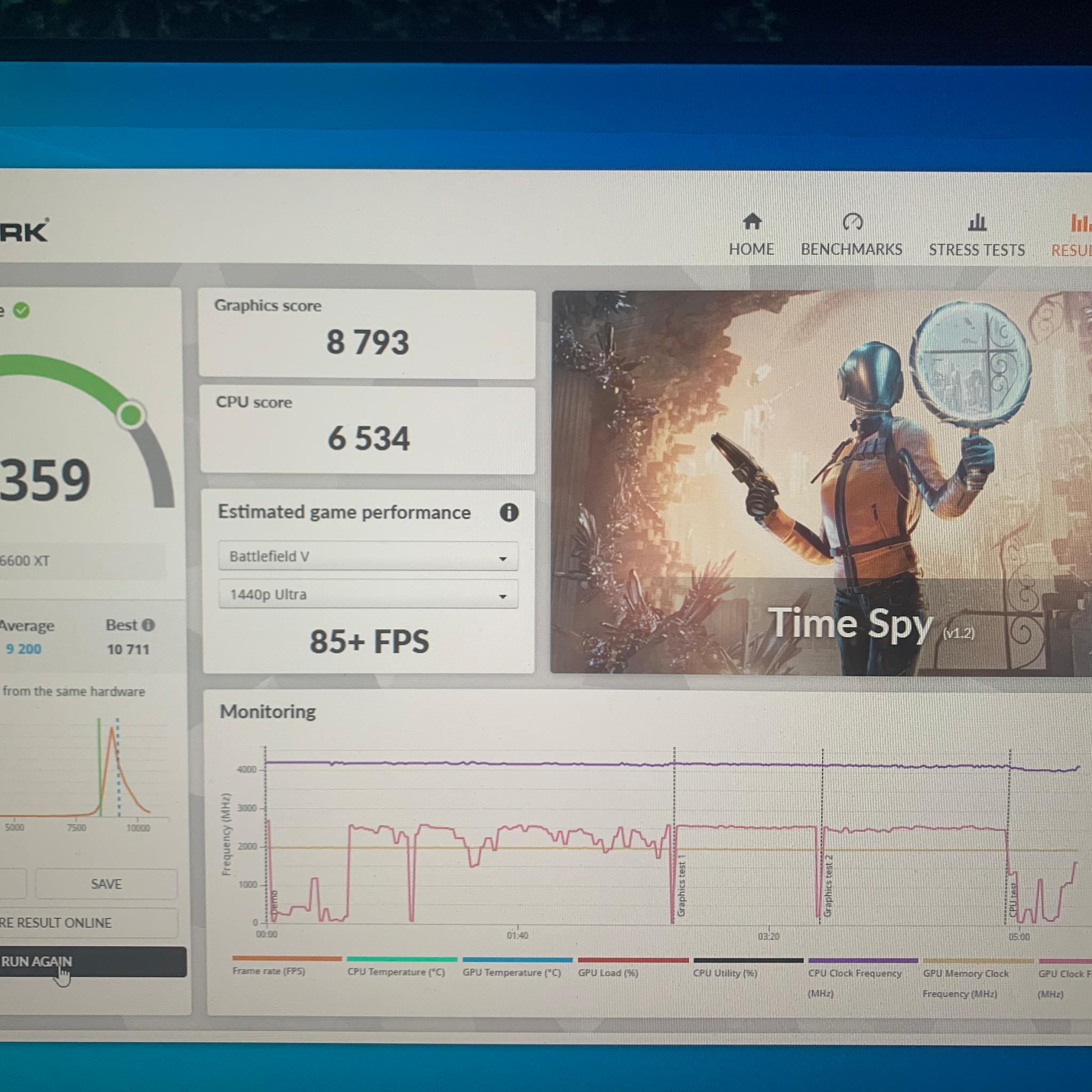Expand the Battlefield V game dropdown
This screenshot has height=1092, width=1092.
(368, 556)
